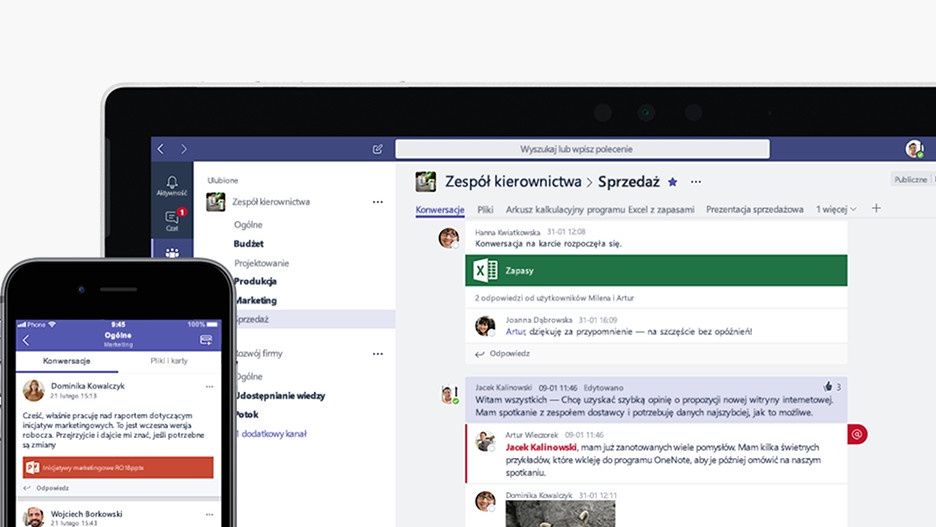Open the image thumbnail in Dominika Kowalczyk's post
The height and width of the screenshot is (527, 936).
(560, 514)
